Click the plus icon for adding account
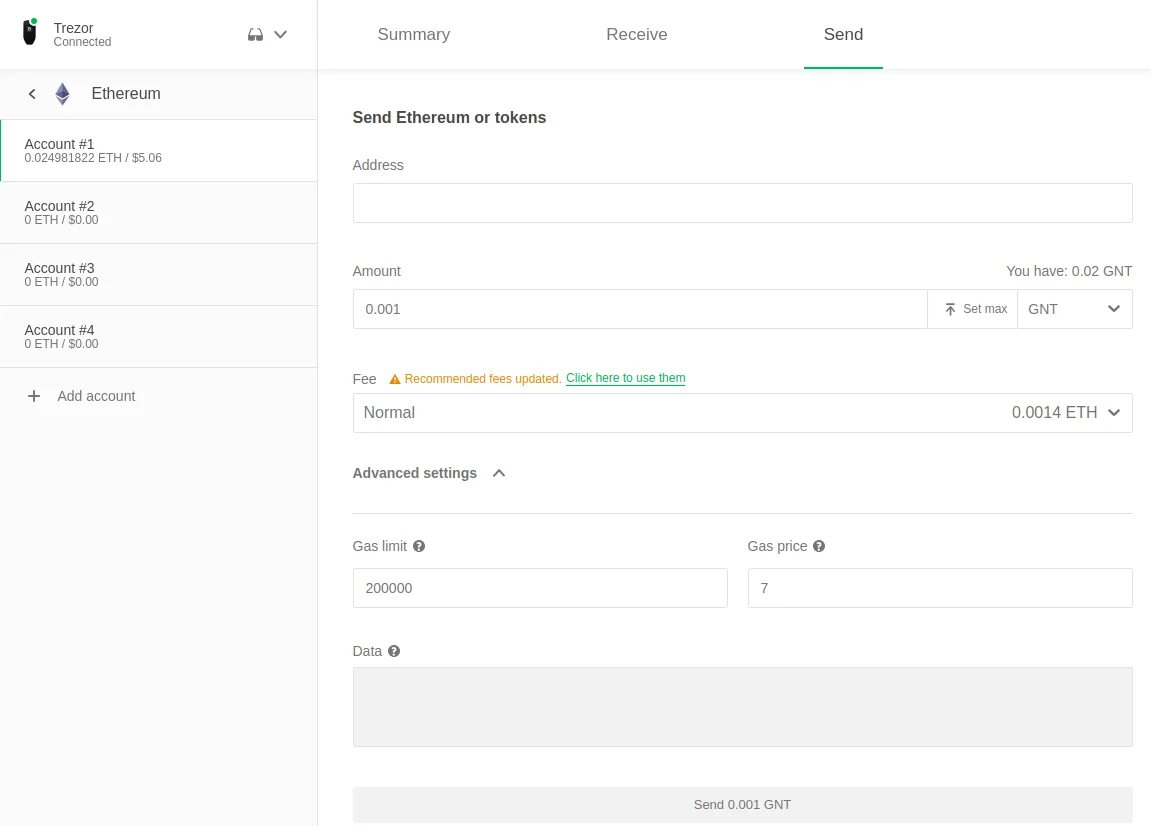The height and width of the screenshot is (826, 1151). (34, 396)
